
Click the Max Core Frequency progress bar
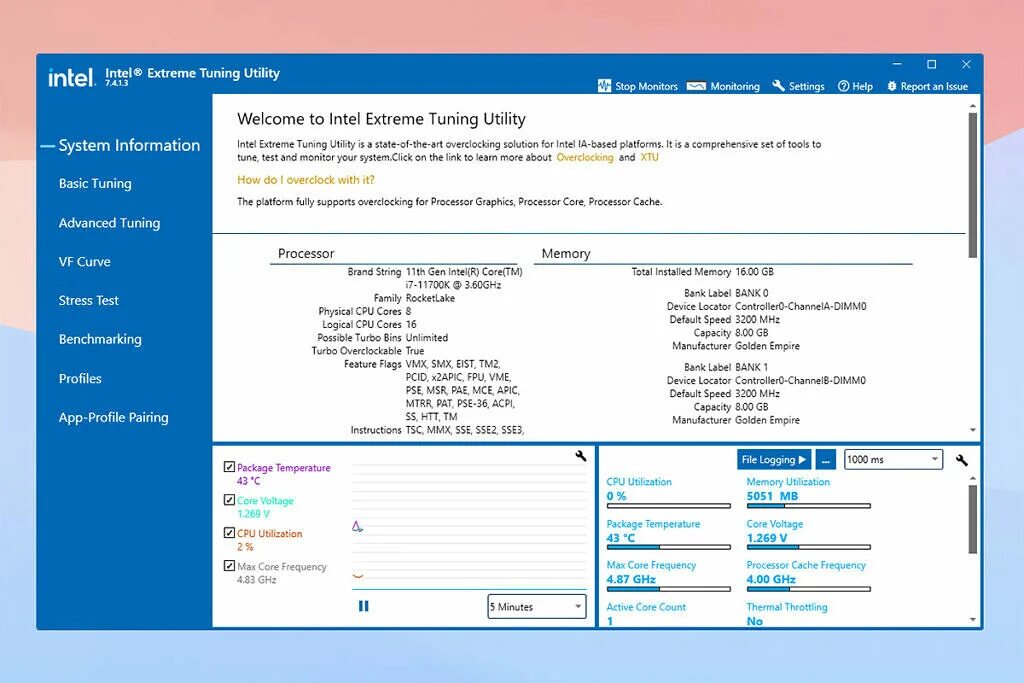coord(668,589)
